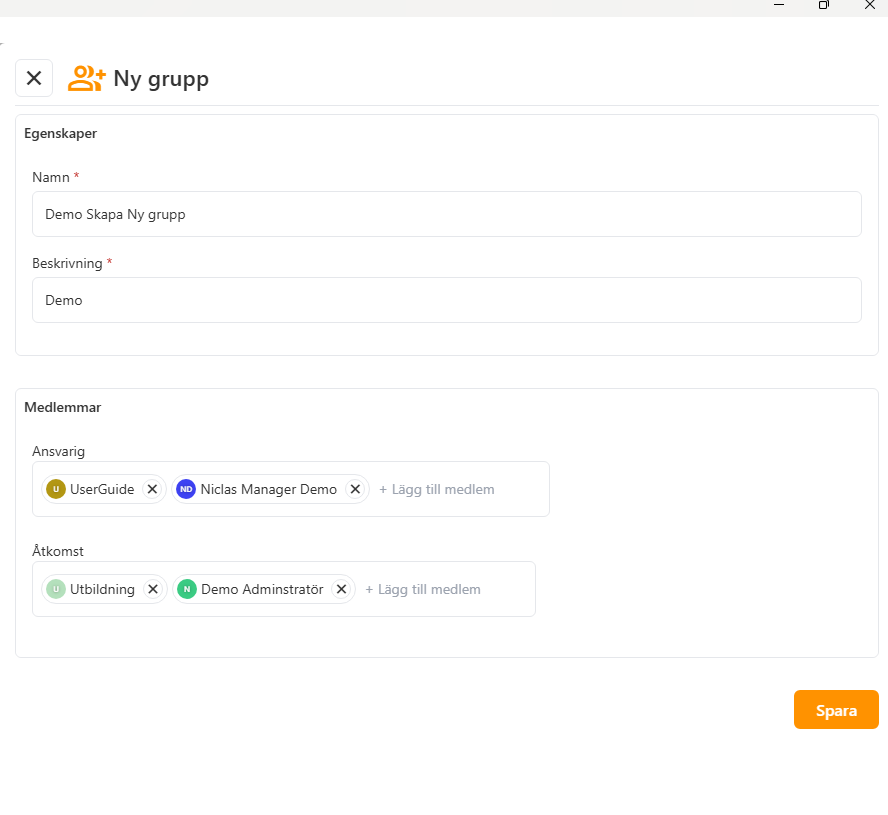Click the Ansvarig label
888x815 pixels.
click(x=58, y=452)
